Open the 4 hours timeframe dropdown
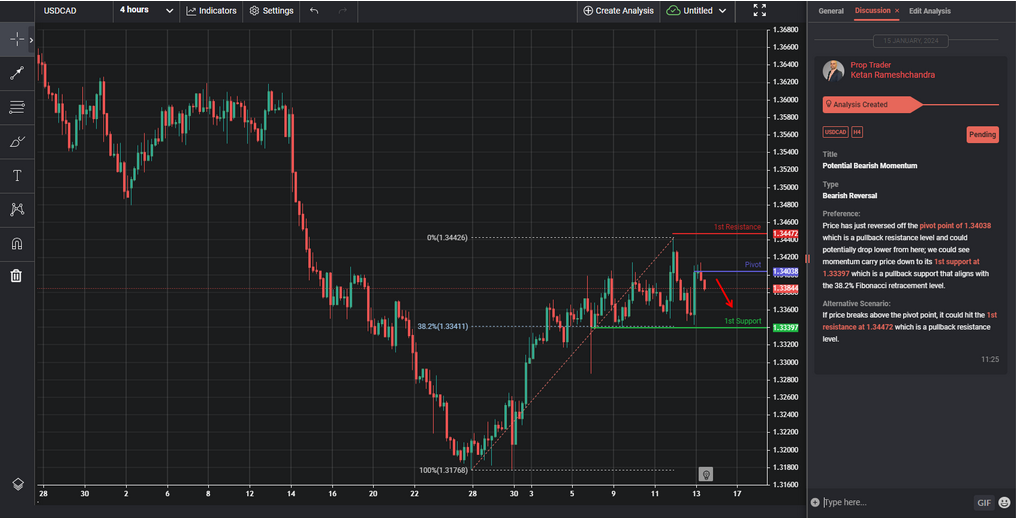 coord(146,10)
